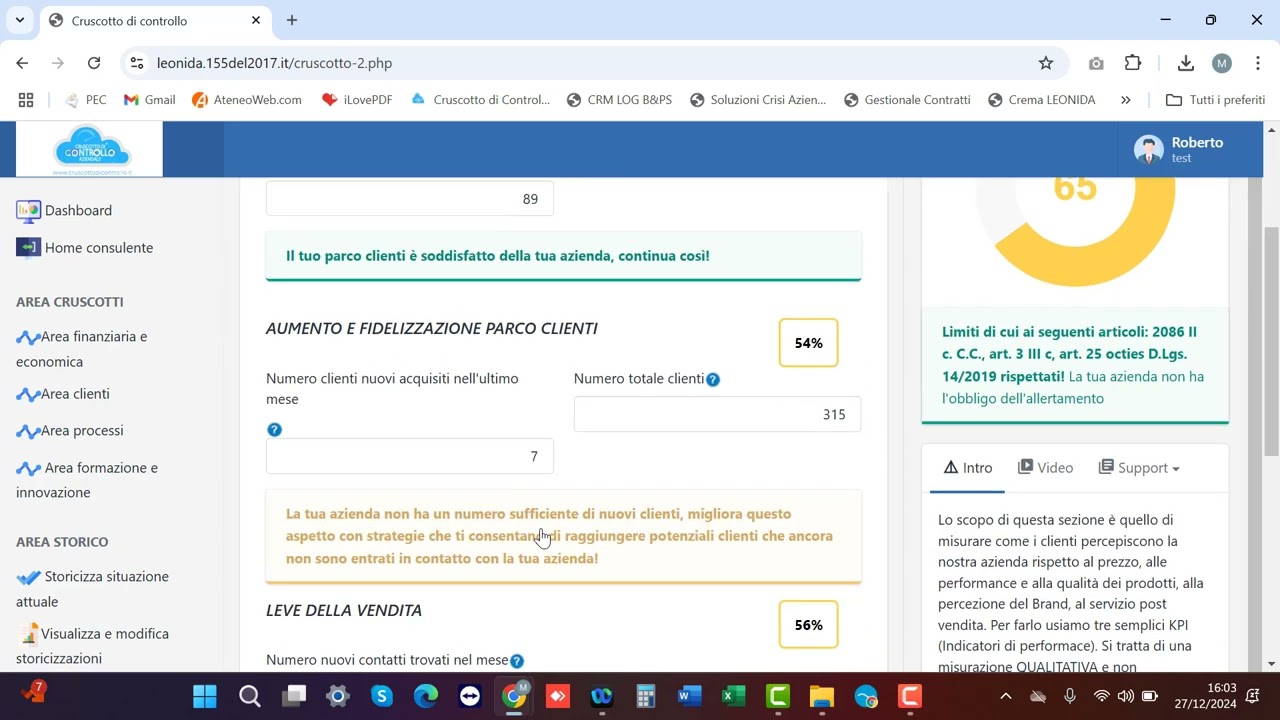Show more bookmarks with chevron
The image size is (1280, 720).
point(1125,100)
